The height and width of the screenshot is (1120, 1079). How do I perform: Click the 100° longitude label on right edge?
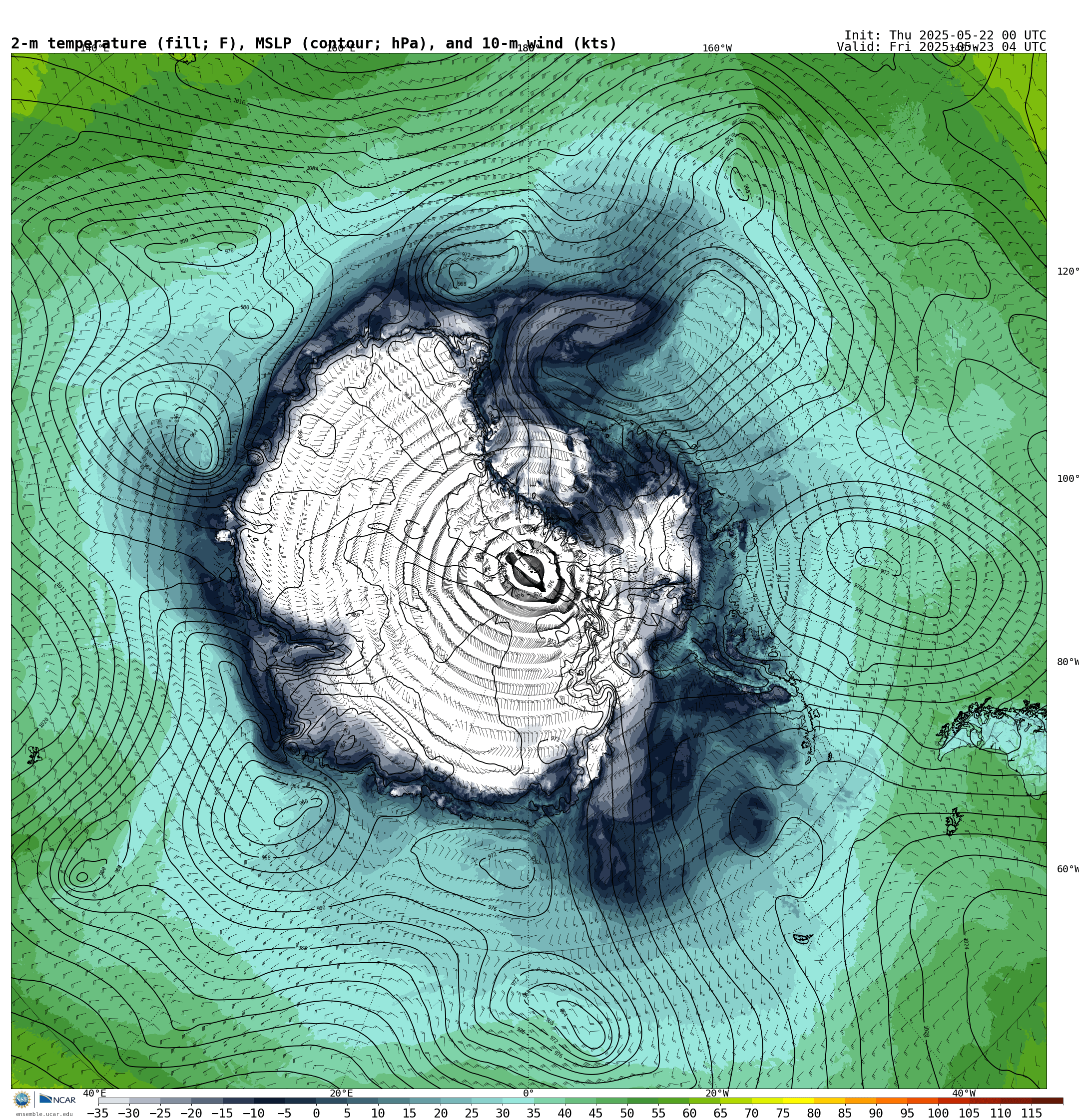1068,479
